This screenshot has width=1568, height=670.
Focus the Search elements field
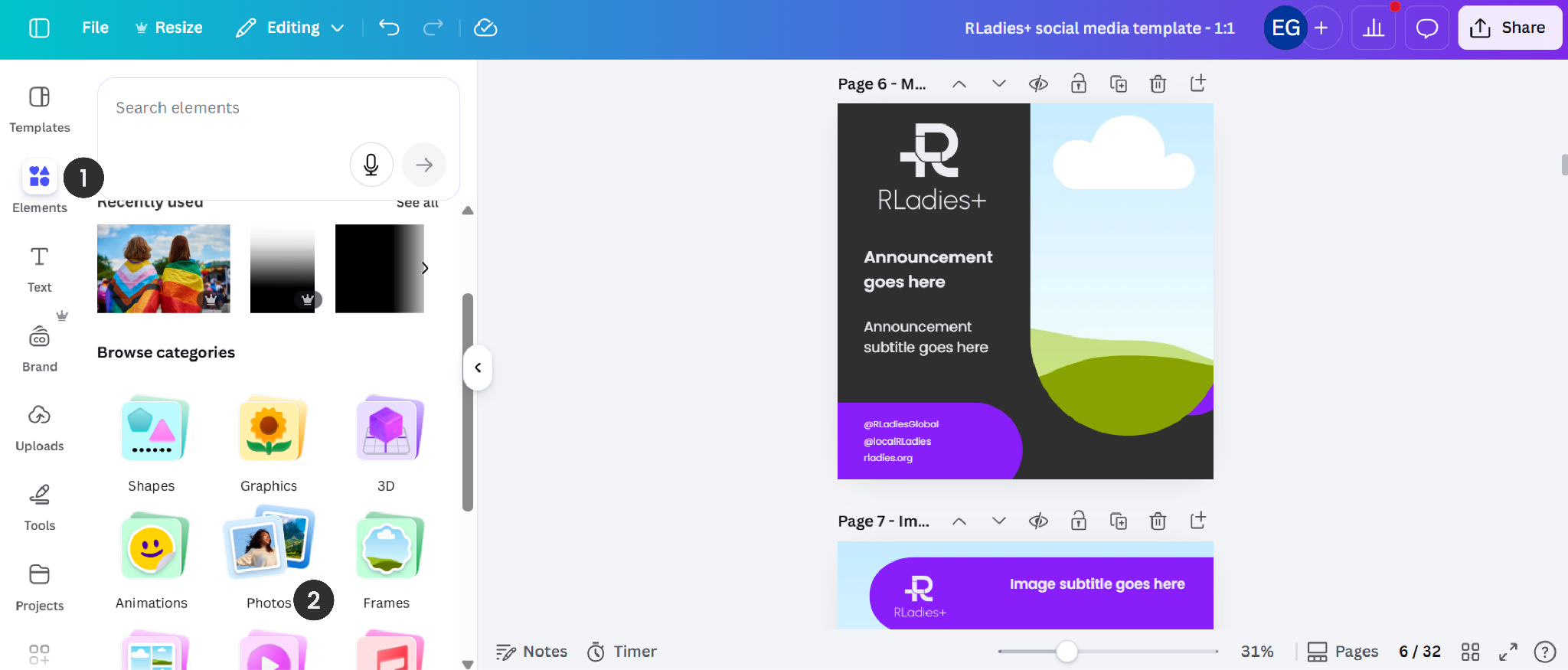click(x=279, y=108)
